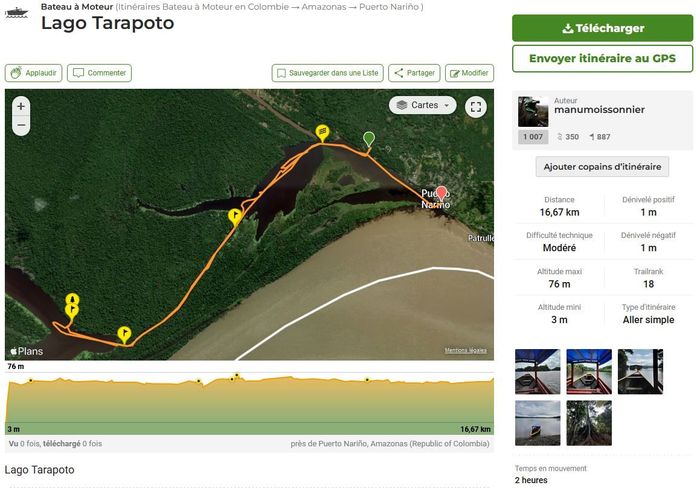Open the first trail photo thumbnail
700x488 pixels.
(x=537, y=370)
